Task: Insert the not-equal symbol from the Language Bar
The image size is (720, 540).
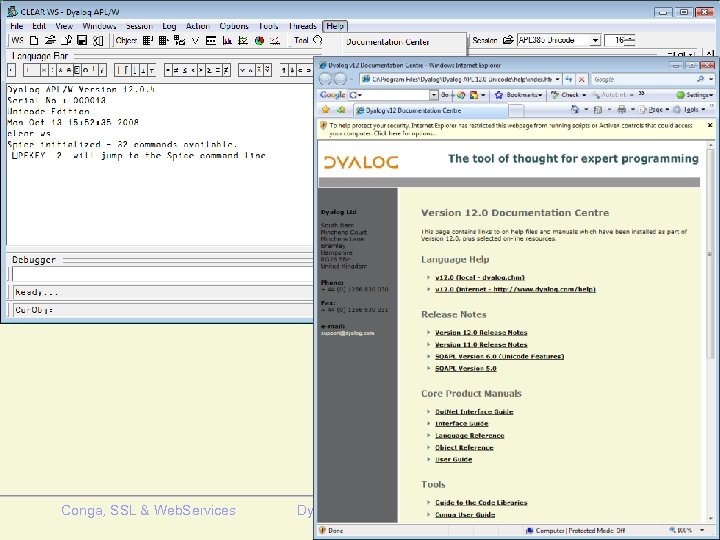Action: pos(176,70)
